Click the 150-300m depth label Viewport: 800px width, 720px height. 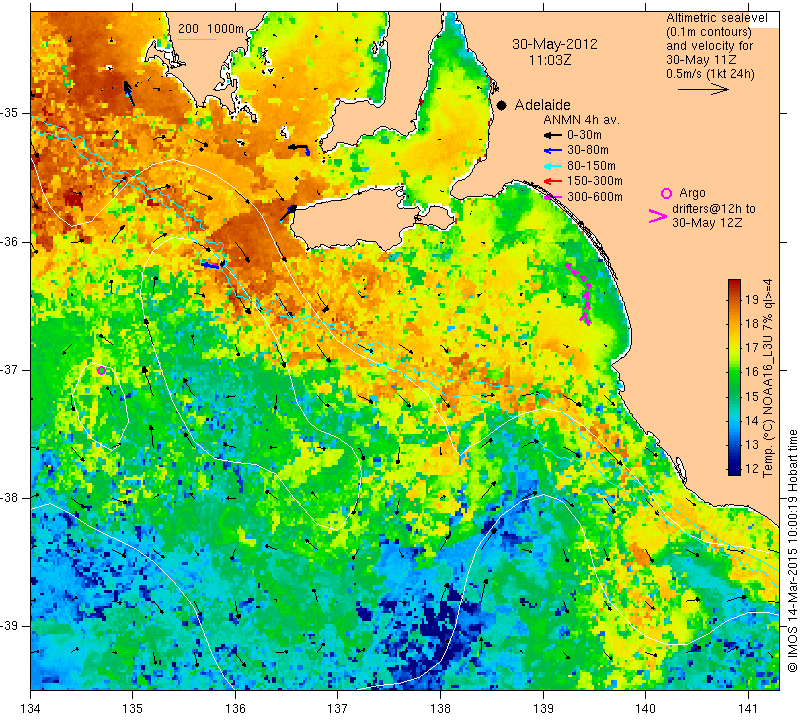point(595,181)
